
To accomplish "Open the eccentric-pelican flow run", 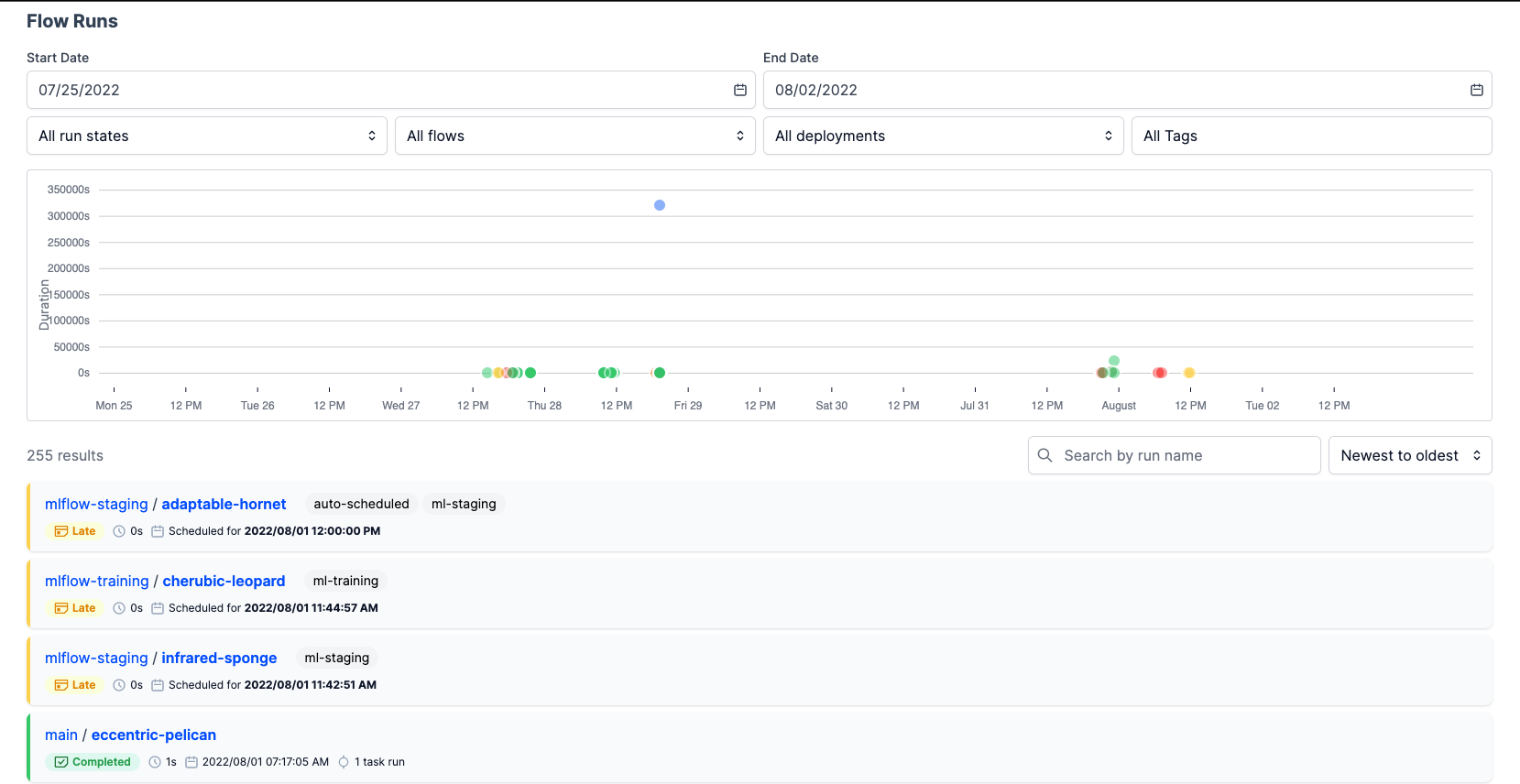I will [x=154, y=735].
